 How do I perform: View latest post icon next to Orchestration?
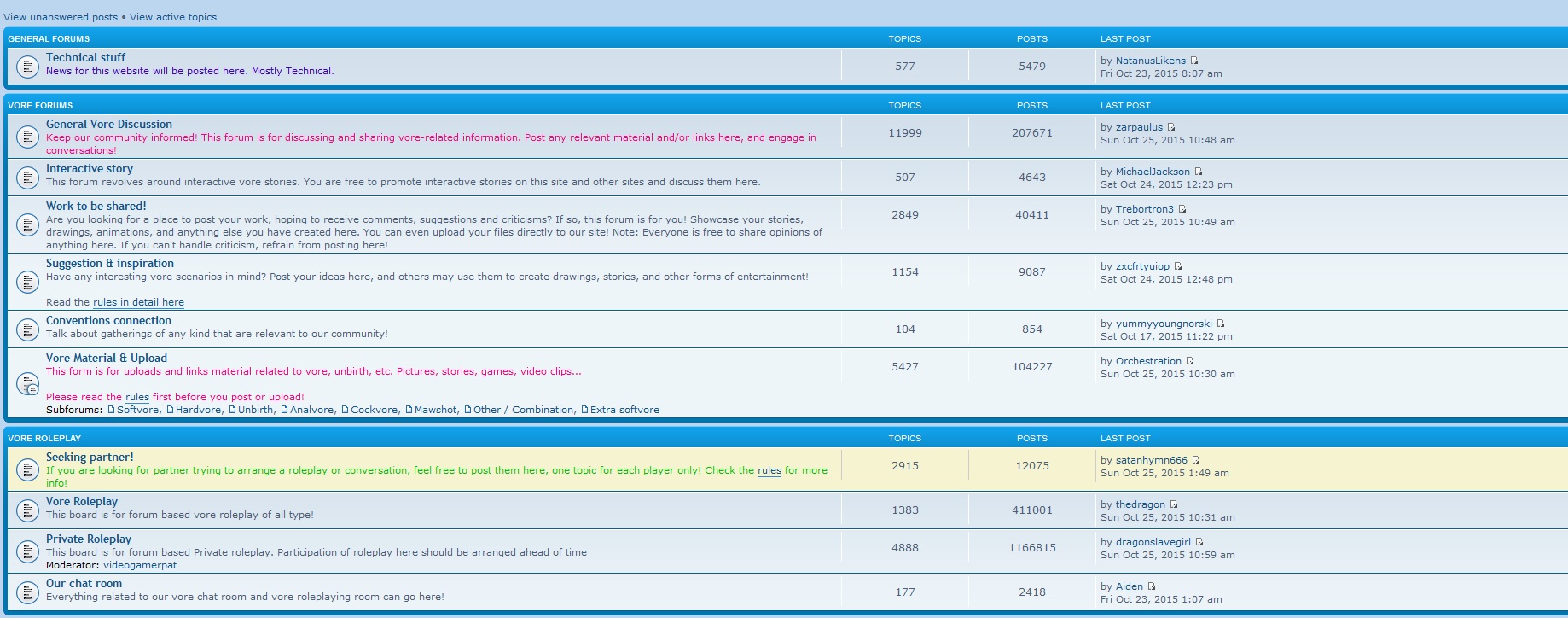[1190, 361]
